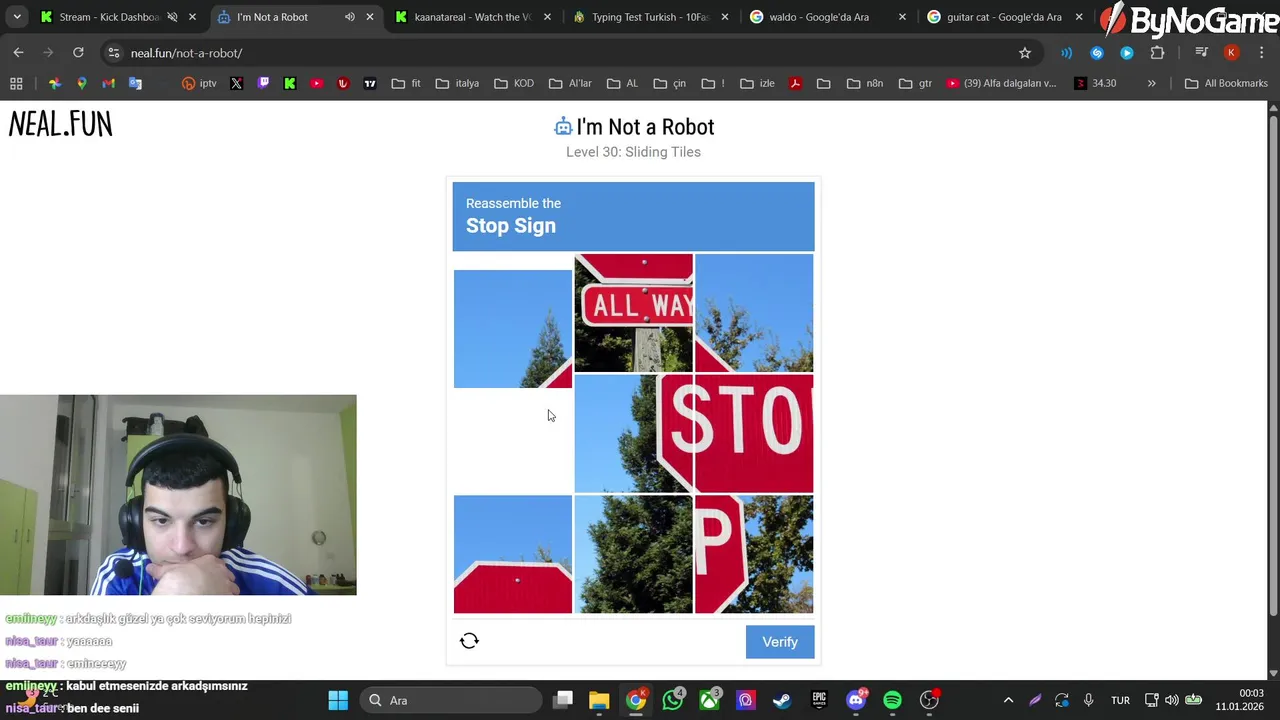Open the Twitch bookmark icon
The image size is (1280, 720).
point(263,83)
